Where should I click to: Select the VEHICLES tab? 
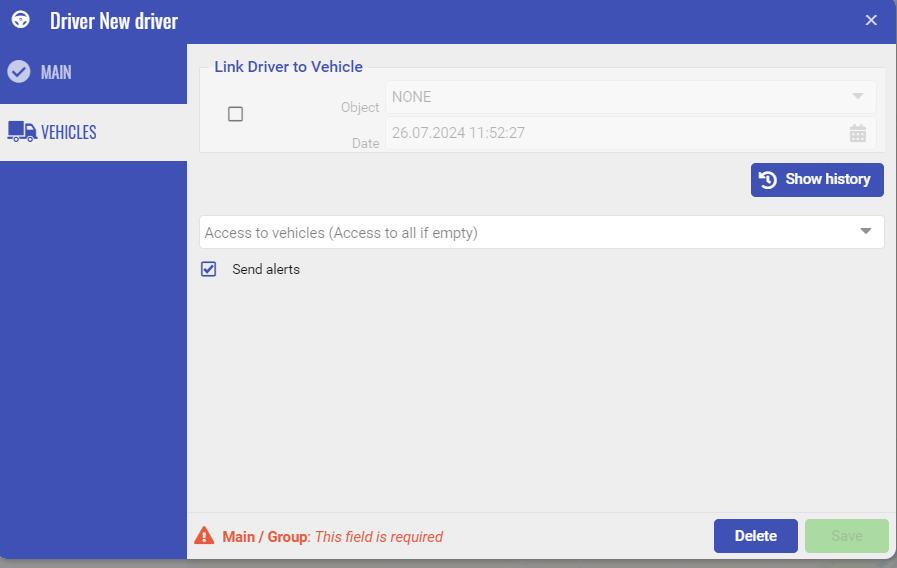click(68, 132)
